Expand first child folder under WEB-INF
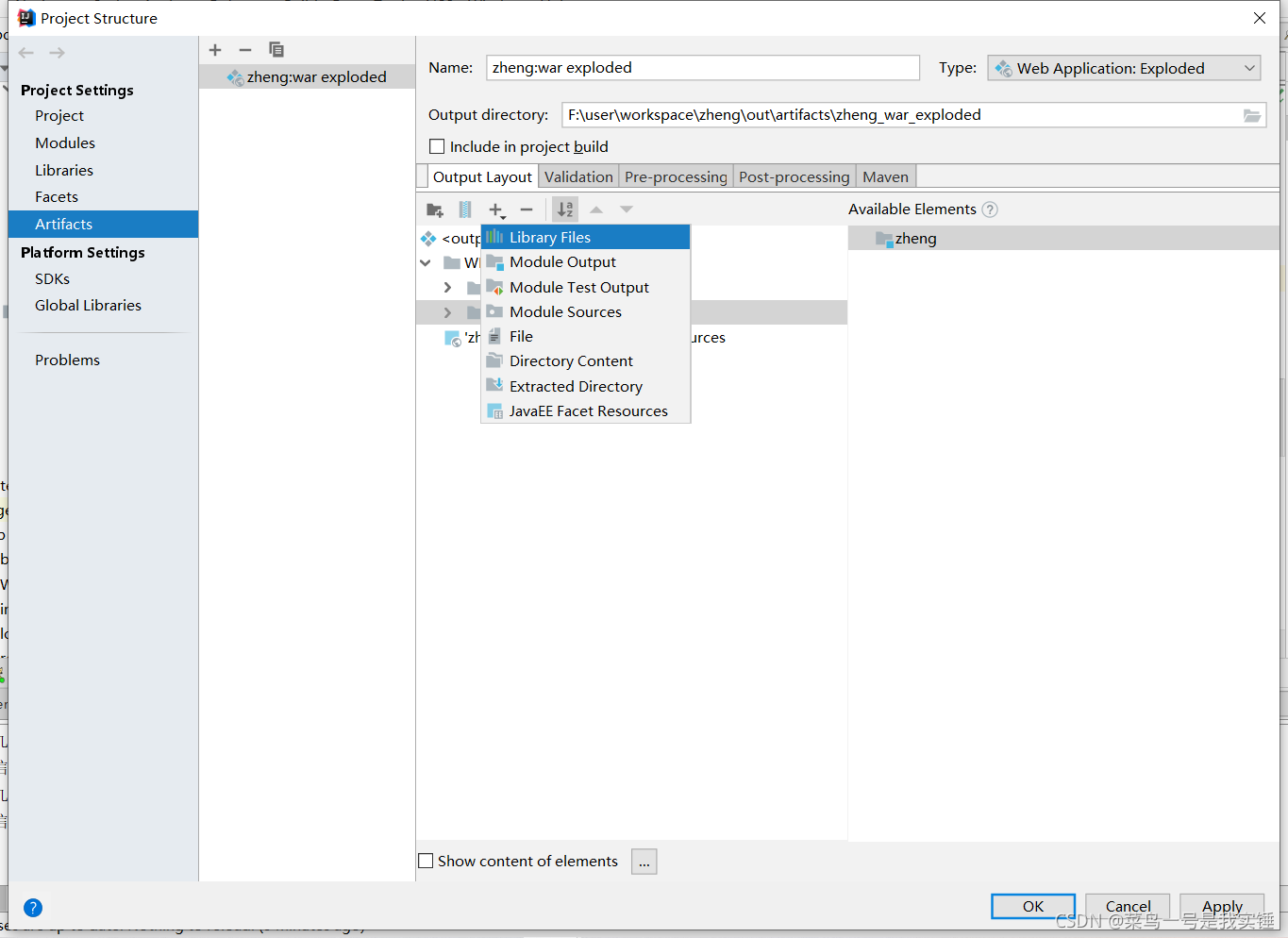The height and width of the screenshot is (938, 1288). (x=448, y=287)
